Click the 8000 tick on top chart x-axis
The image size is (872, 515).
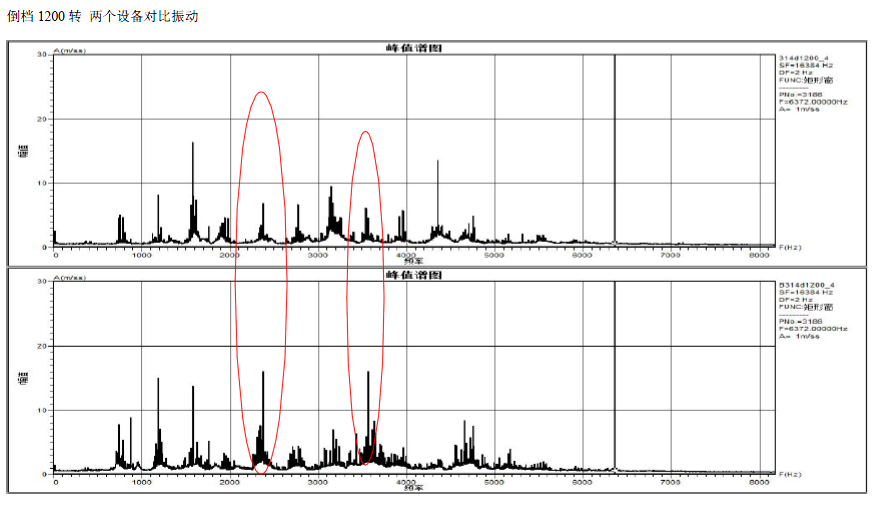click(x=759, y=255)
